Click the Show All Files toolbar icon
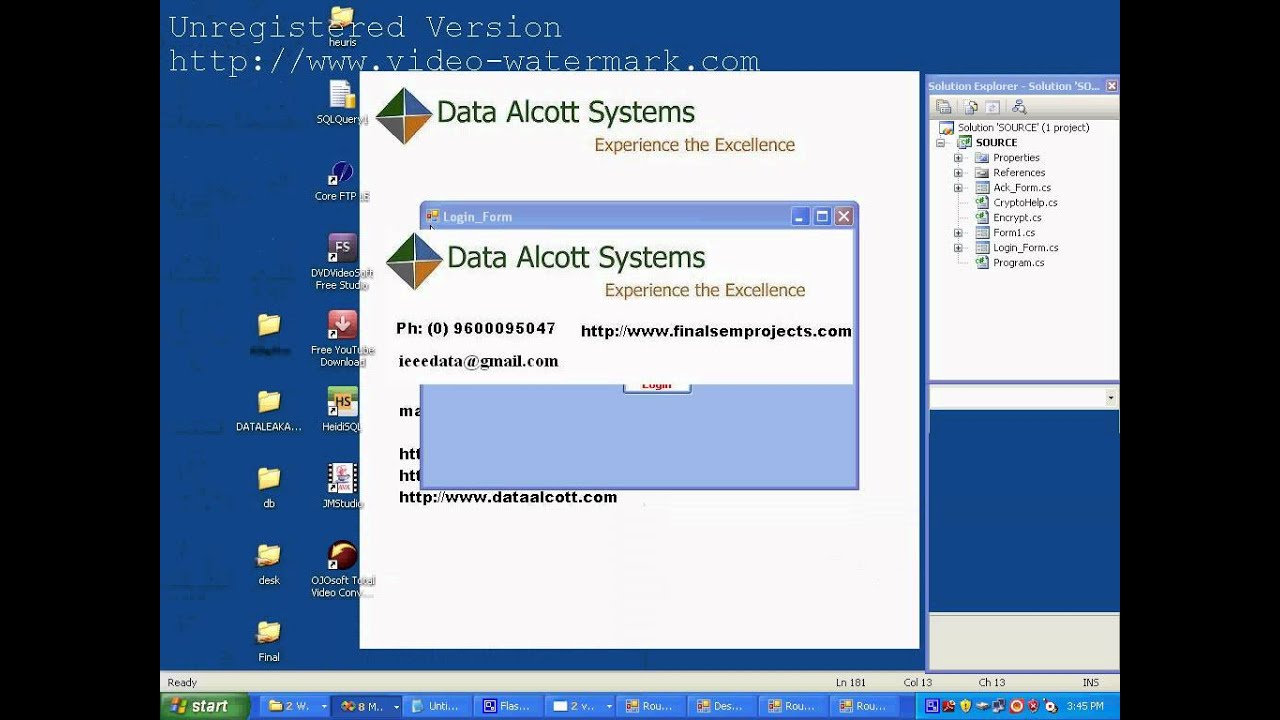This screenshot has height=720, width=1280. 971,107
